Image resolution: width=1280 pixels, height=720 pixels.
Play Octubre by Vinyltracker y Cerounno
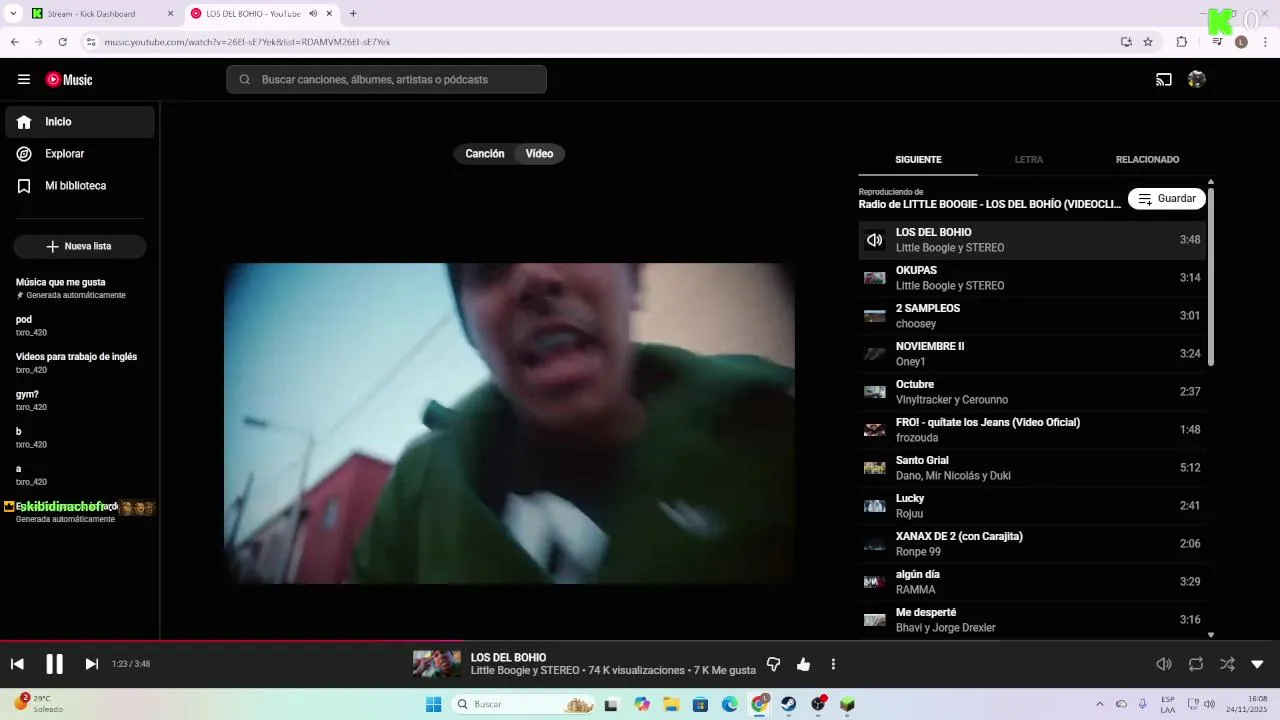point(1032,392)
